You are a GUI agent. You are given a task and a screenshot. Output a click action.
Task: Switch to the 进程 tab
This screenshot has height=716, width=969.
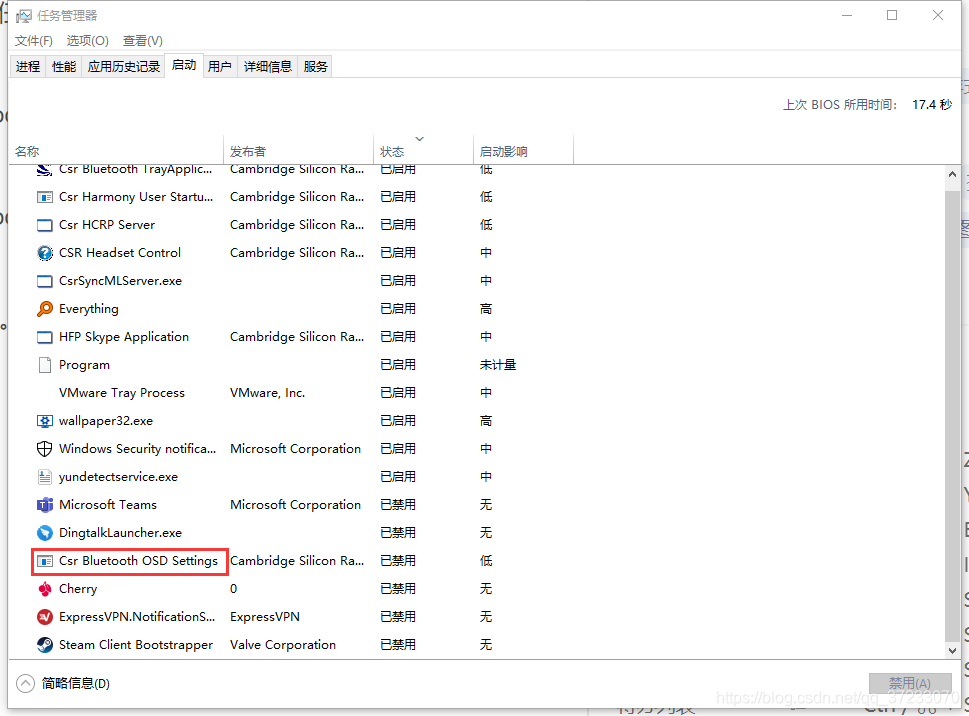point(28,67)
